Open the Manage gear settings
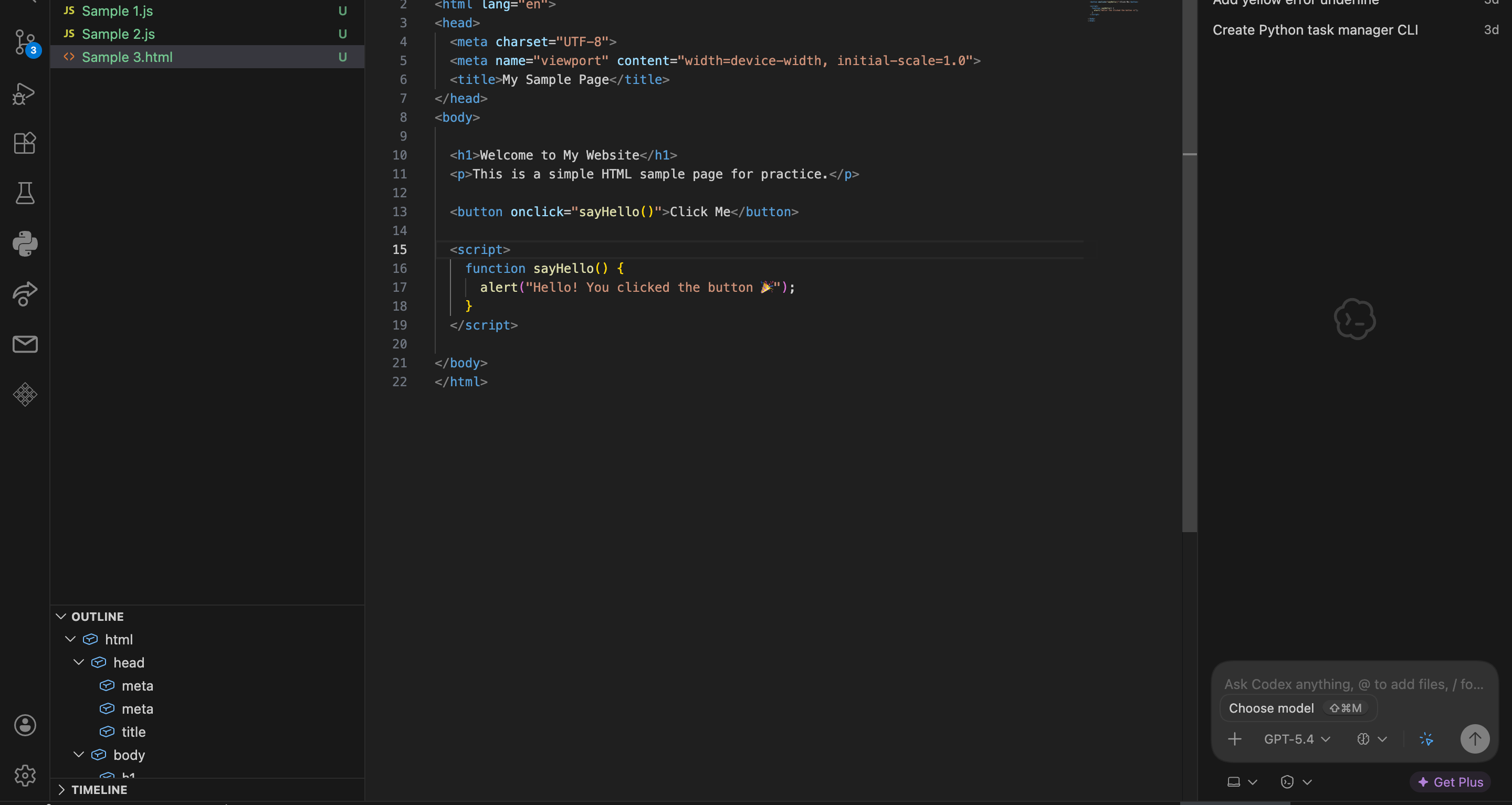This screenshot has width=1512, height=805. point(25,776)
